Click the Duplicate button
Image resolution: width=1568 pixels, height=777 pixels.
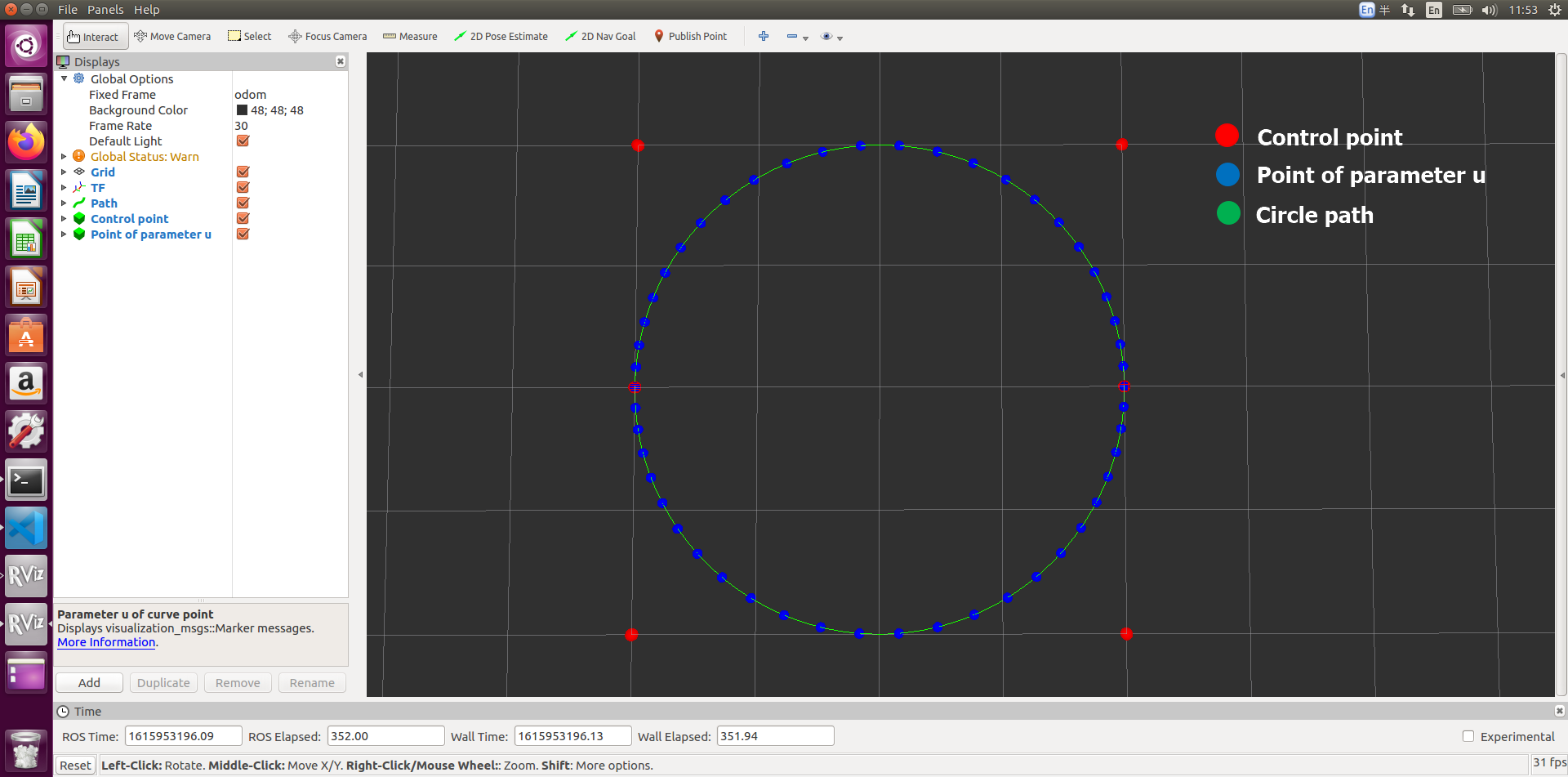coord(163,683)
